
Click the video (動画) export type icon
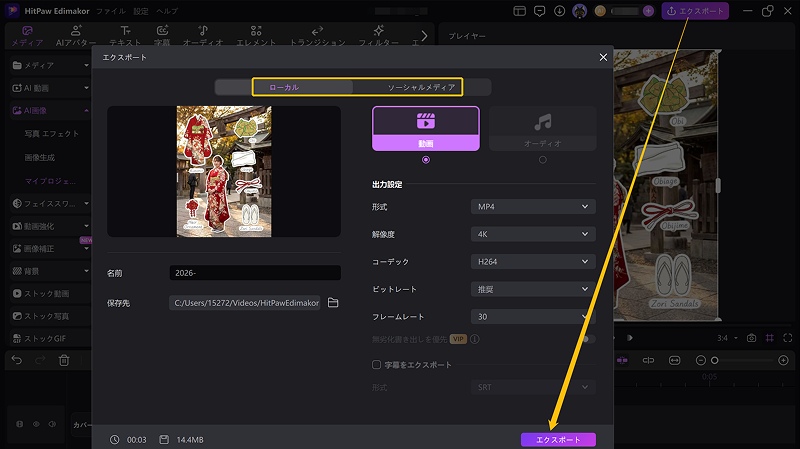pyautogui.click(x=425, y=122)
